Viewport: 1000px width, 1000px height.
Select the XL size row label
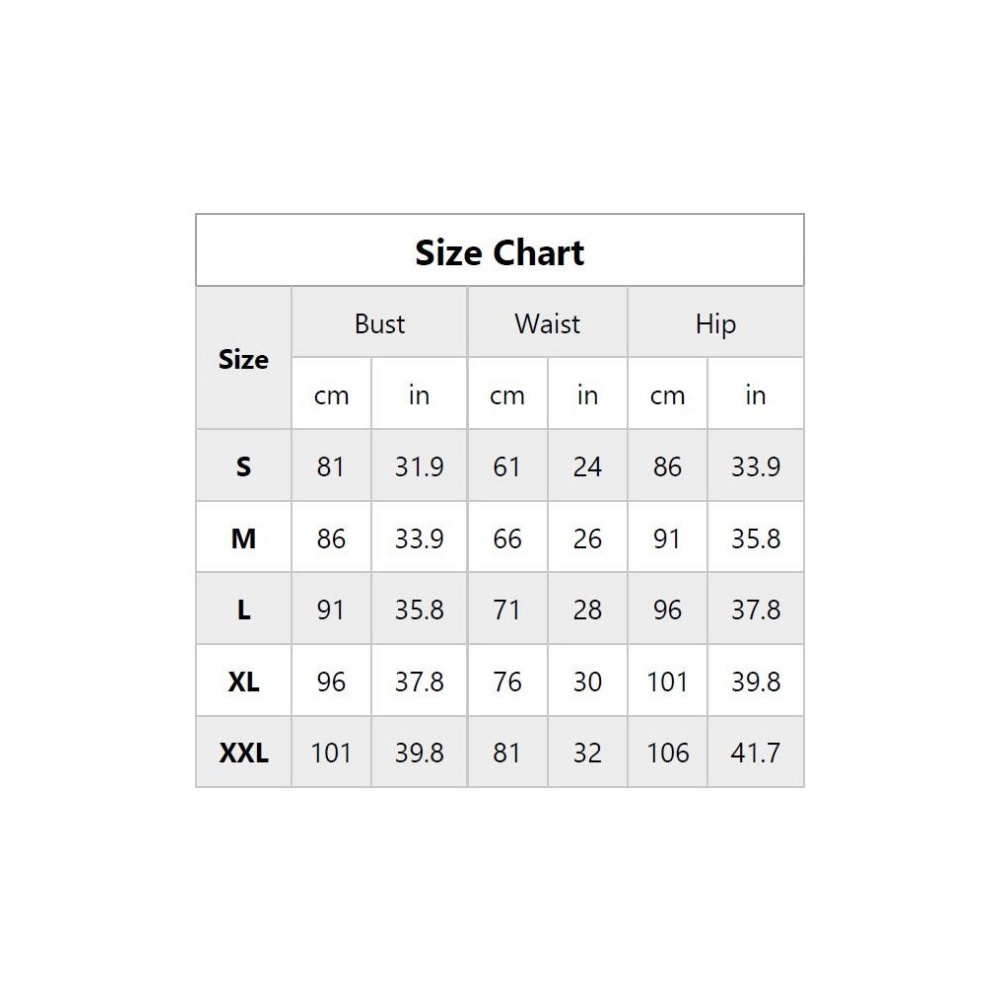(x=243, y=681)
